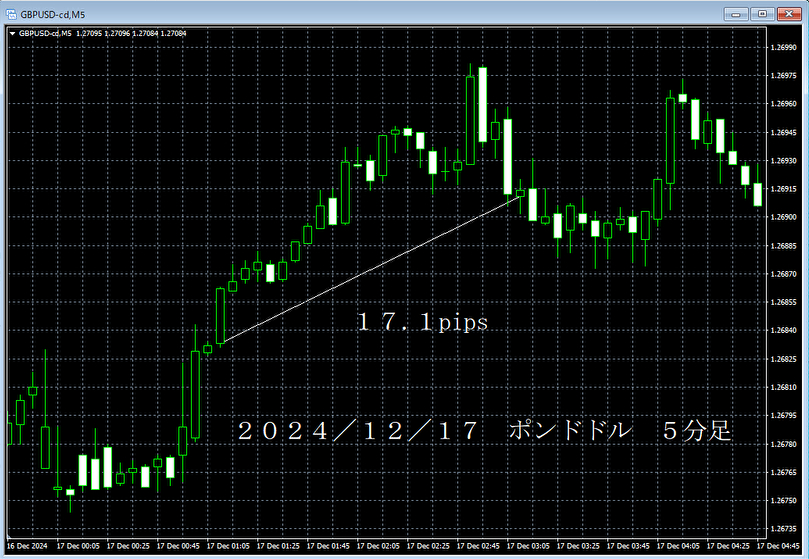The width and height of the screenshot is (809, 559).
Task: Click the '17 Dec 01:25' time axis label
Action: click(278, 546)
